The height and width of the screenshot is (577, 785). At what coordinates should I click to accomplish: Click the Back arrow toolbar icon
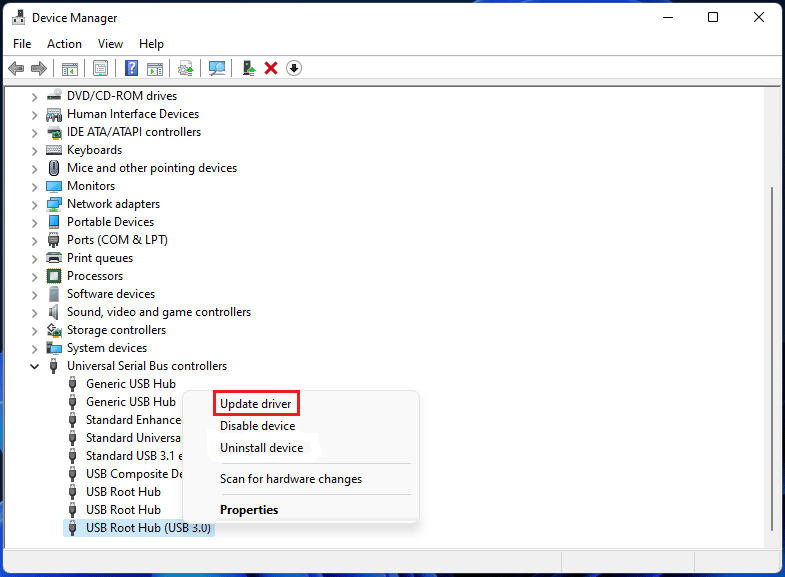16,68
